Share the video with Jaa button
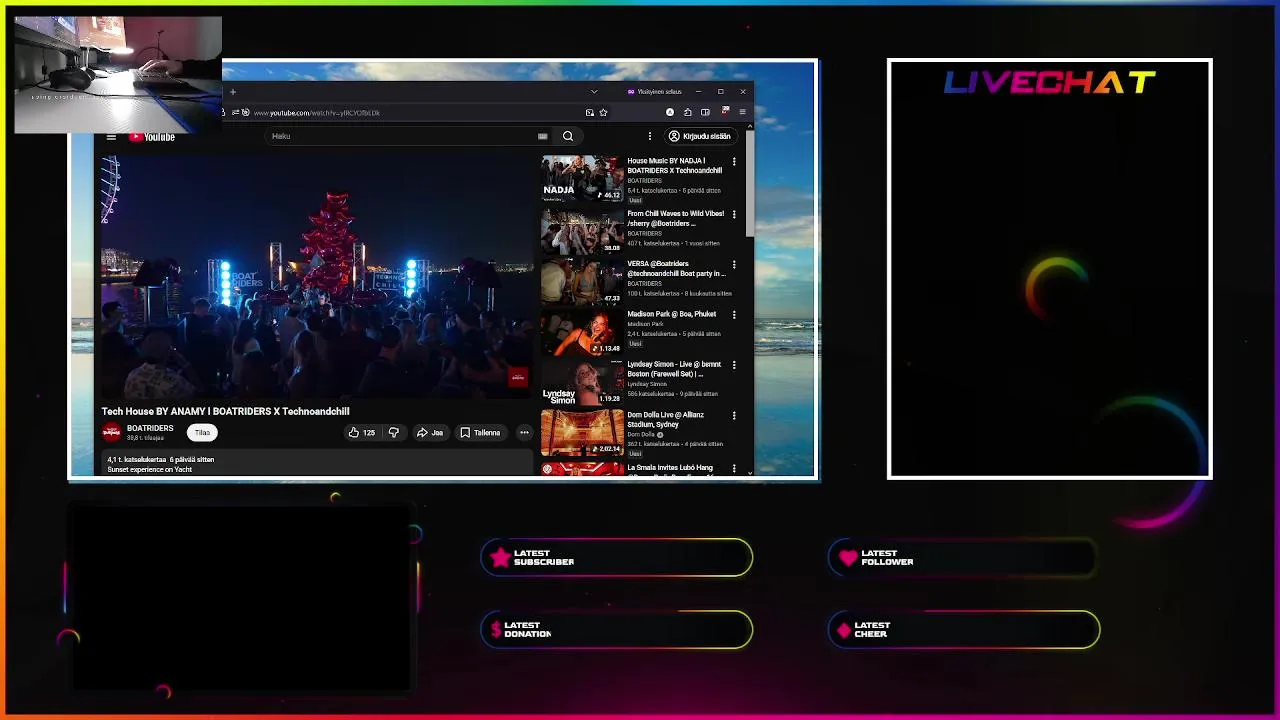The width and height of the screenshot is (1280, 720). (430, 433)
